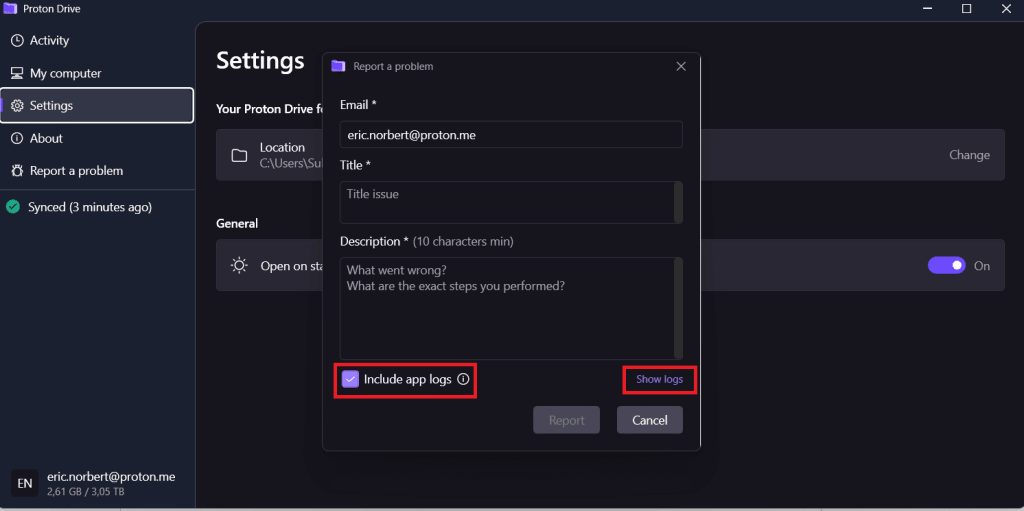This screenshot has width=1024, height=511.
Task: Close the Report a problem dialog
Action: coord(681,66)
